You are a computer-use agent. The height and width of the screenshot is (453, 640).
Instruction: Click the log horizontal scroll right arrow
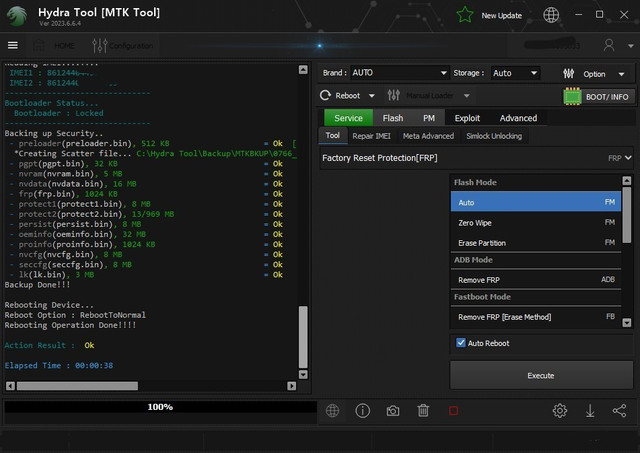tap(291, 386)
